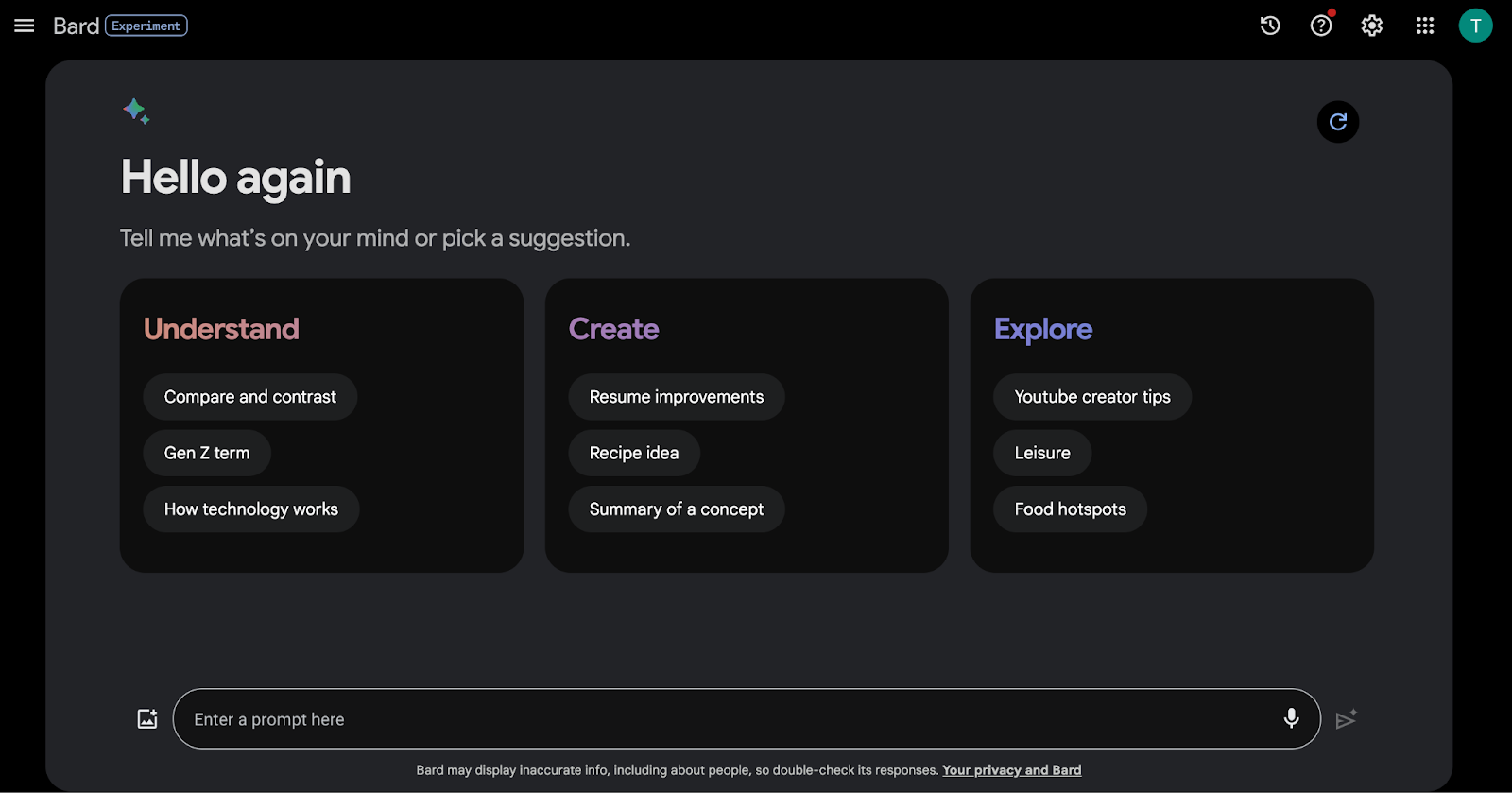Click the upload image icon
Image resolution: width=1512 pixels, height=793 pixels.
pyautogui.click(x=147, y=719)
